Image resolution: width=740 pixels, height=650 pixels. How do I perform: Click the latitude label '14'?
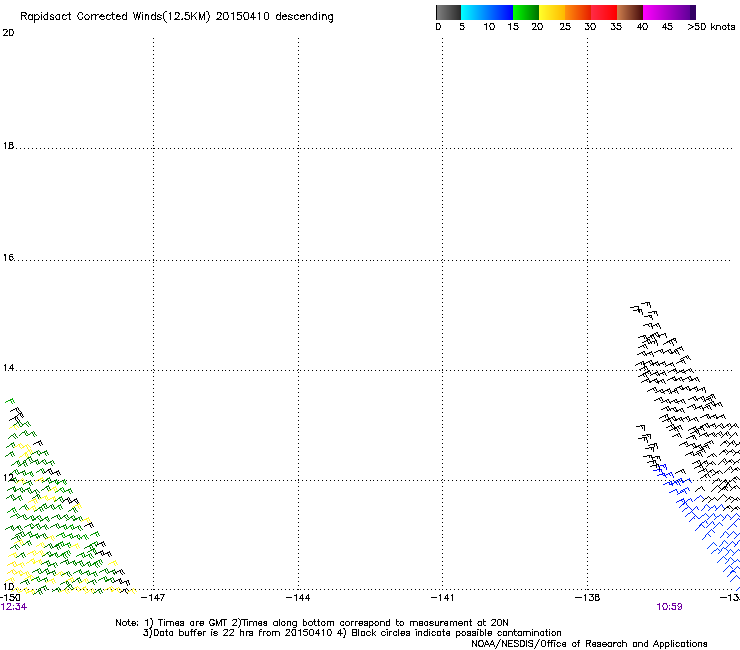[8, 368]
